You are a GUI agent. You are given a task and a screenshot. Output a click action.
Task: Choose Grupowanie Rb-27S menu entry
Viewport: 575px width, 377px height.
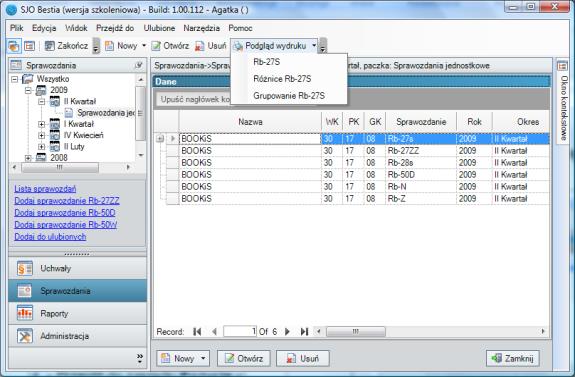click(289, 96)
